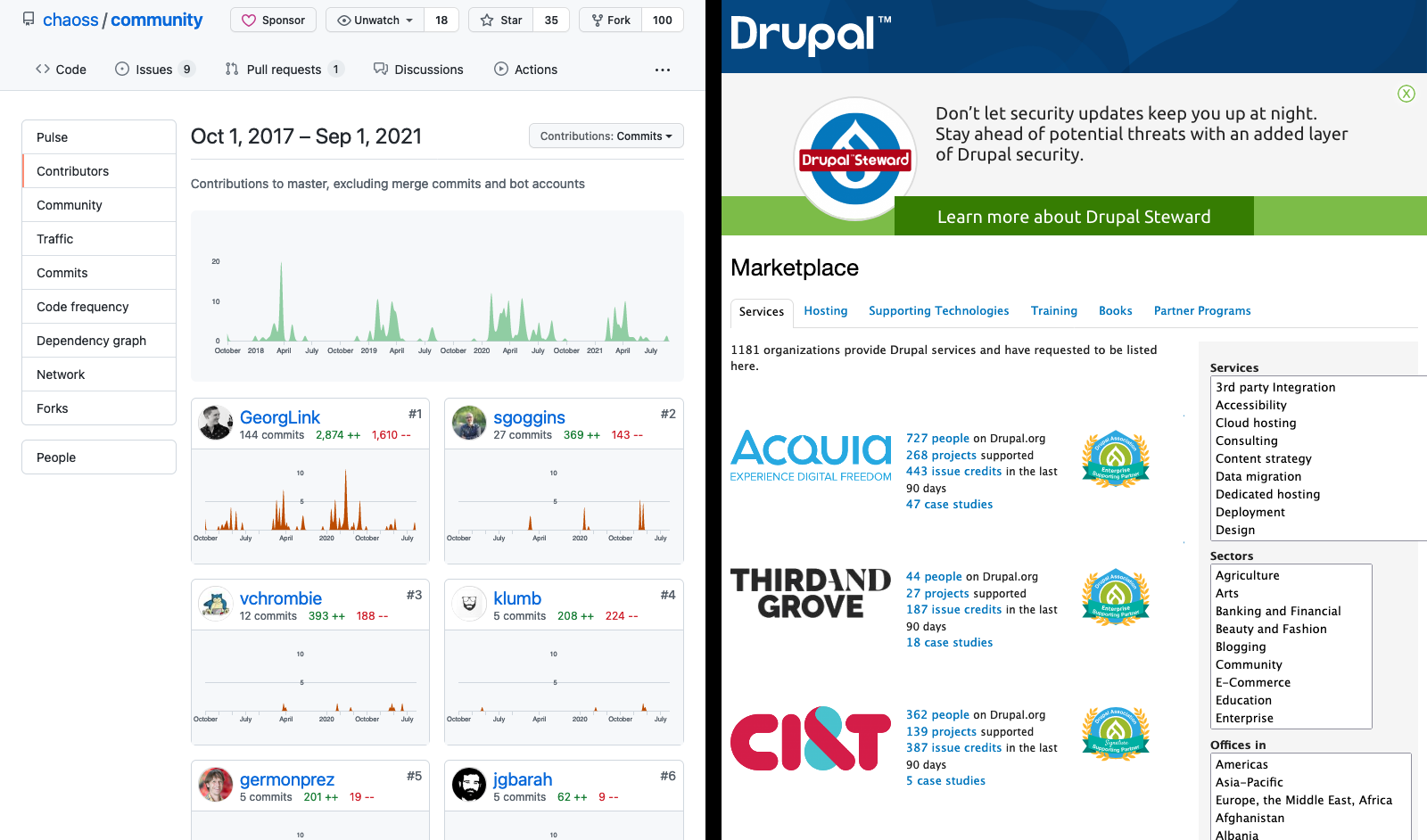
Task: Open Acquia's 47 case studies link
Action: 949,504
